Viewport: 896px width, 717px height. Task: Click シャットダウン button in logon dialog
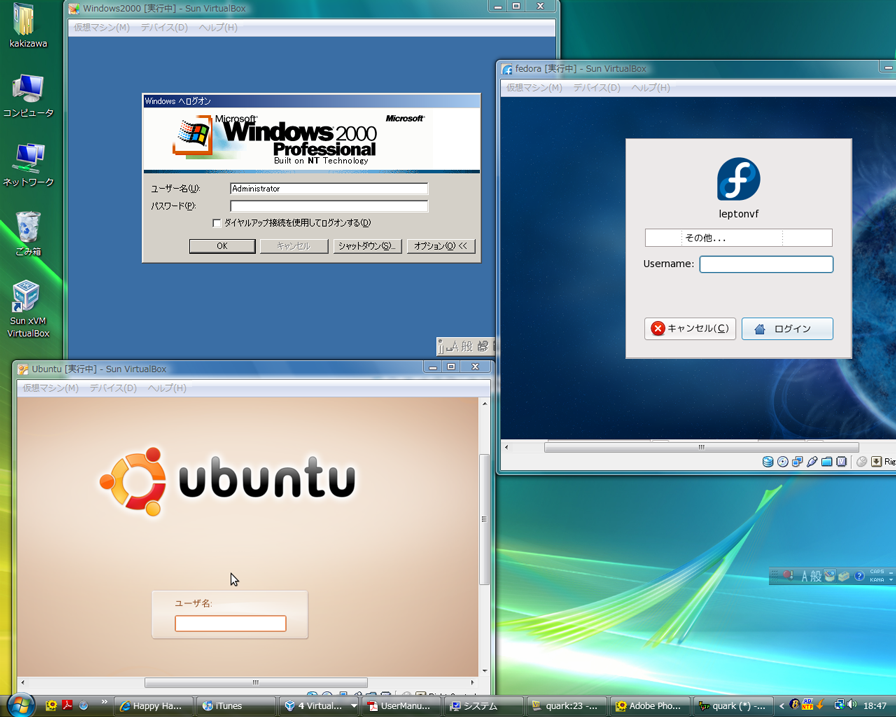pos(367,246)
